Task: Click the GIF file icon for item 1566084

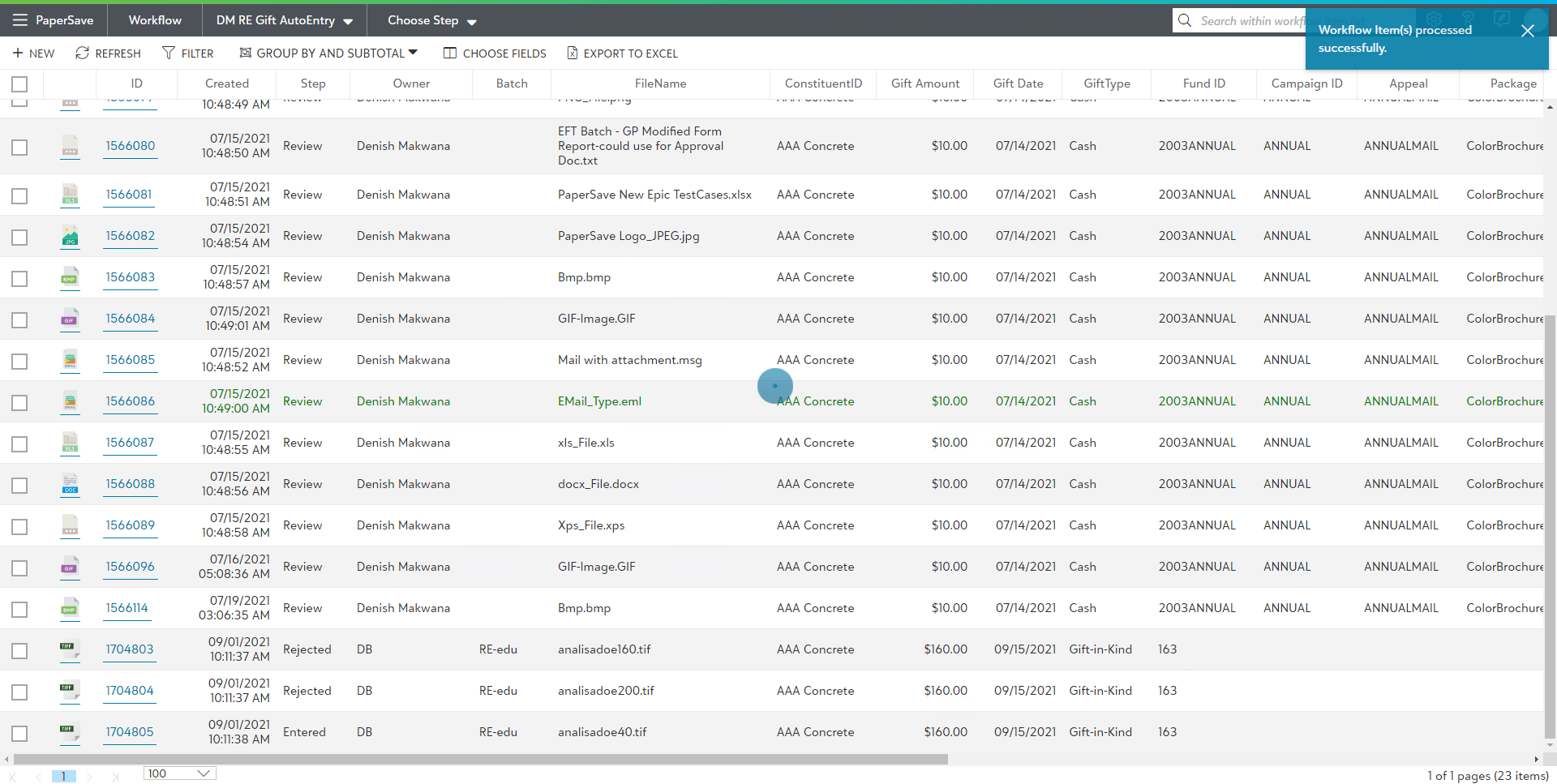Action: coord(71,319)
